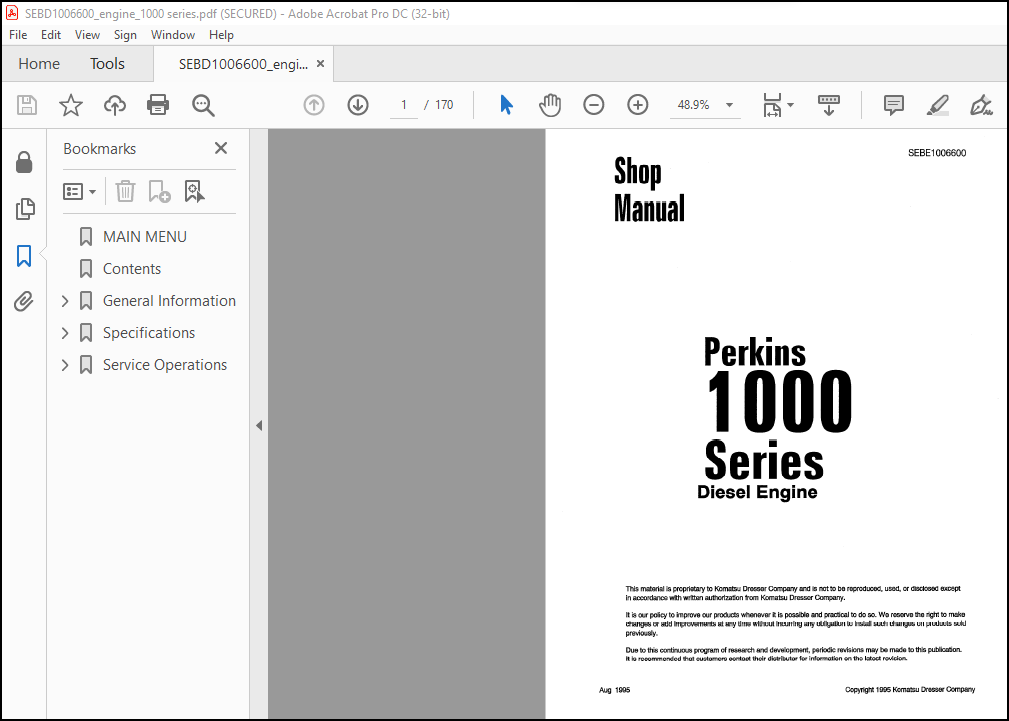Open the sign document pen tool
Image resolution: width=1009 pixels, height=721 pixels.
point(981,105)
